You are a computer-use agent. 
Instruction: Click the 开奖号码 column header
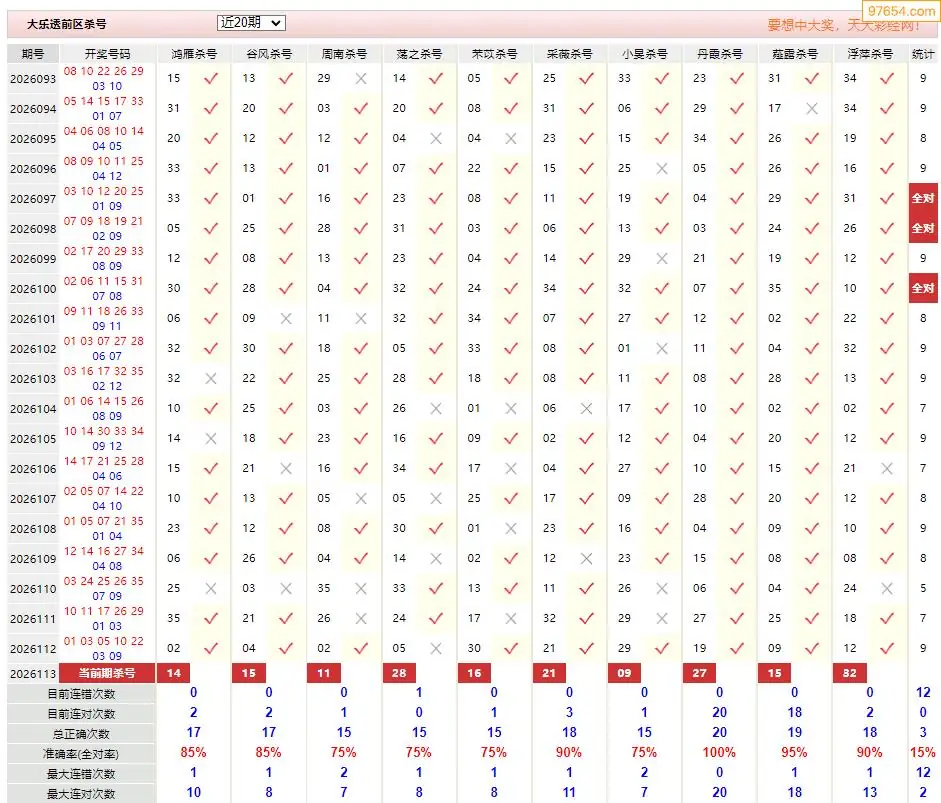point(107,54)
